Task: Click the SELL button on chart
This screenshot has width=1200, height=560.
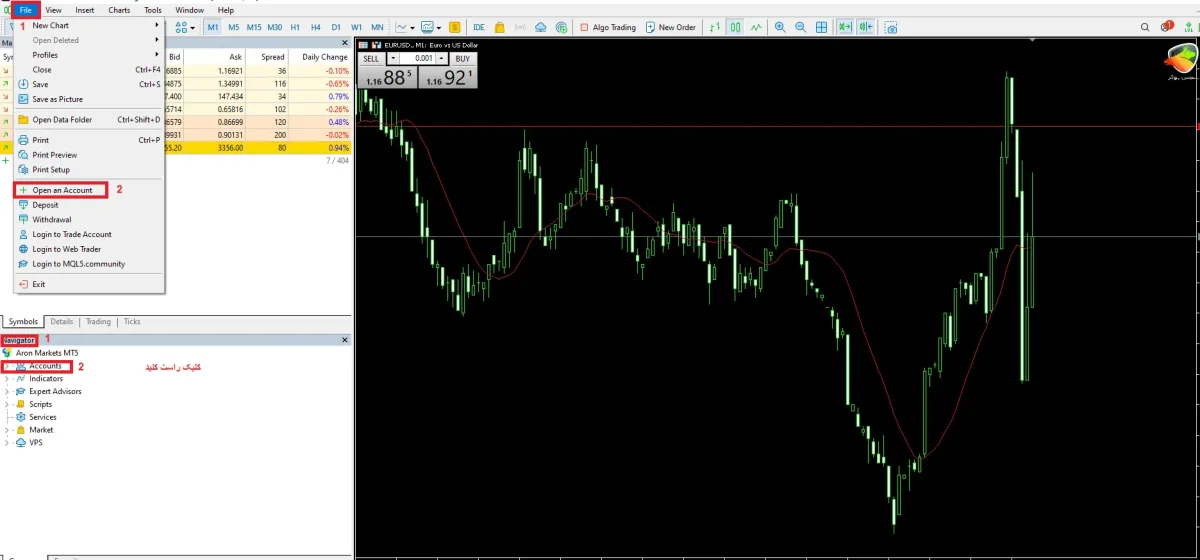Action: tap(371, 59)
